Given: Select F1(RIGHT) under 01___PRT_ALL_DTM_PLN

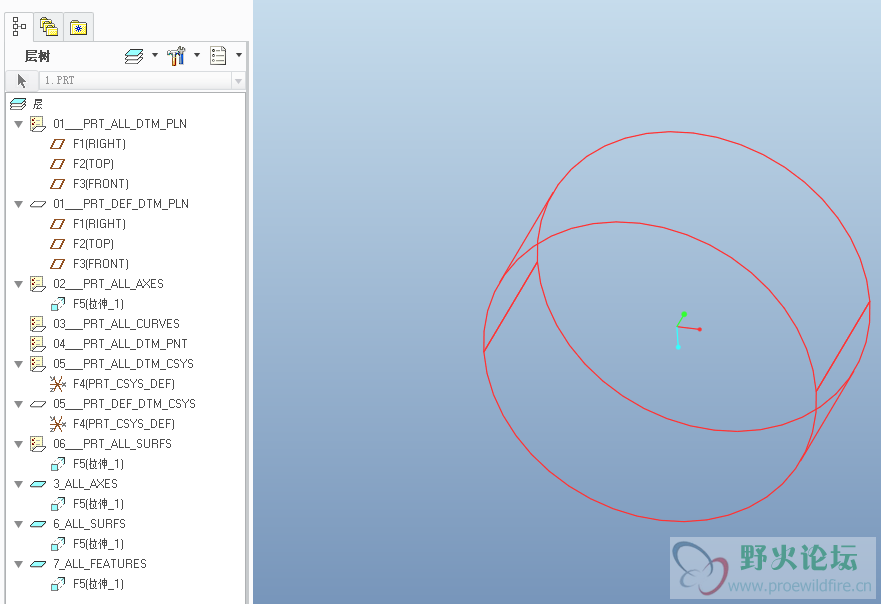Looking at the screenshot, I should tap(99, 144).
